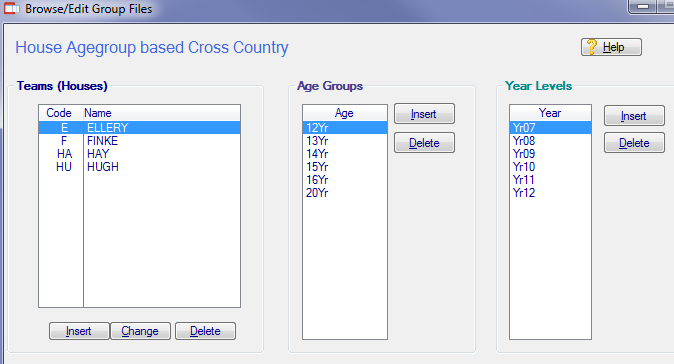Select the HUGH house row
The width and height of the screenshot is (674, 364).
[139, 167]
